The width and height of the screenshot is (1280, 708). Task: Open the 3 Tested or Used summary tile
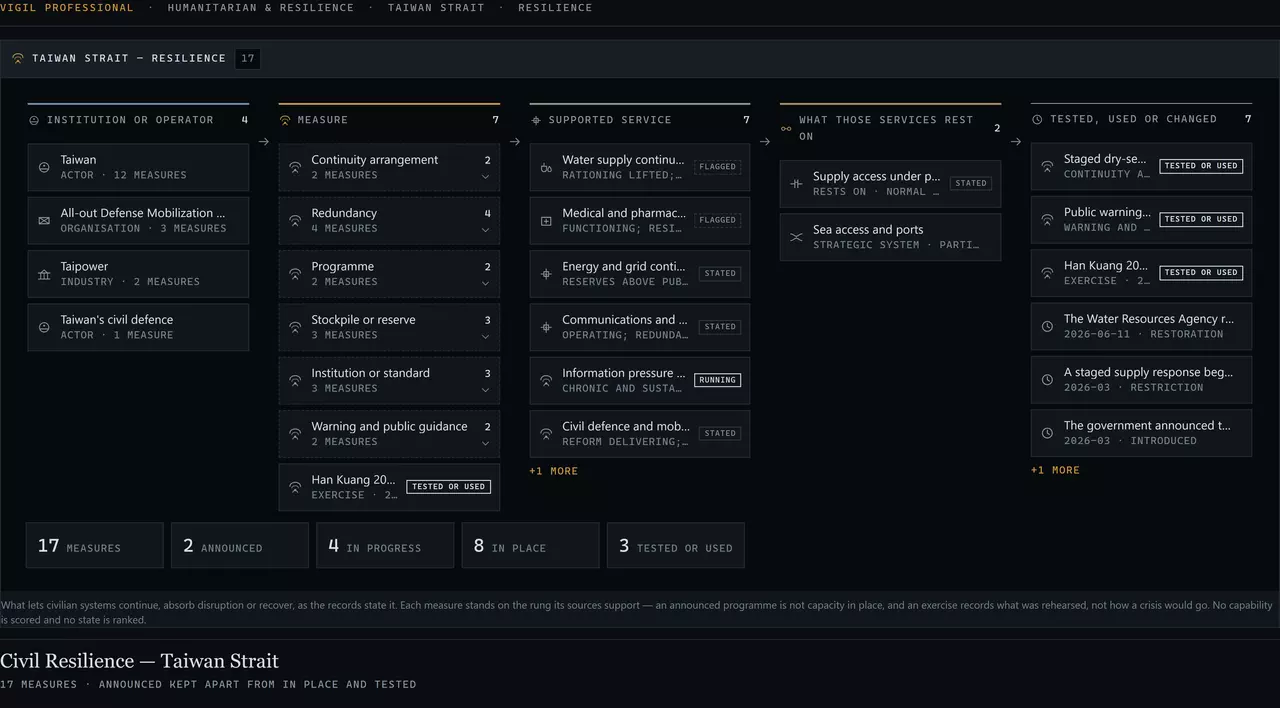[676, 546]
